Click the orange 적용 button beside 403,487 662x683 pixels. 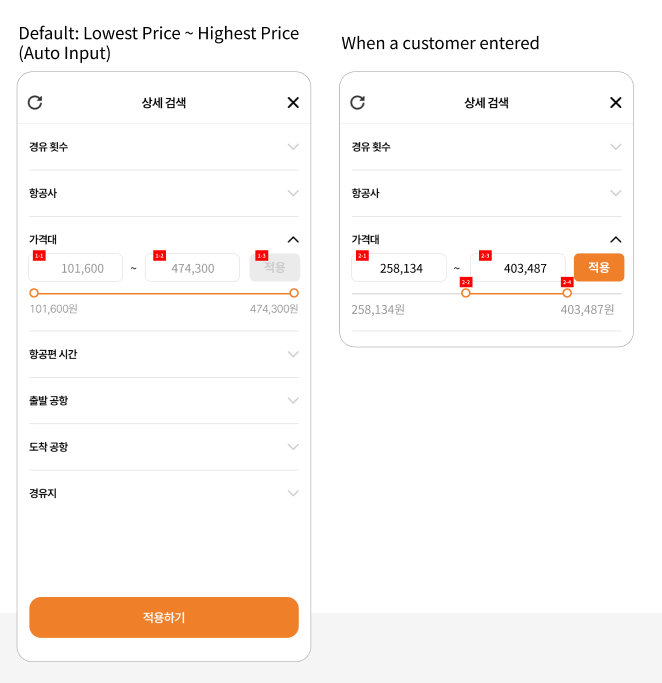coord(599,268)
